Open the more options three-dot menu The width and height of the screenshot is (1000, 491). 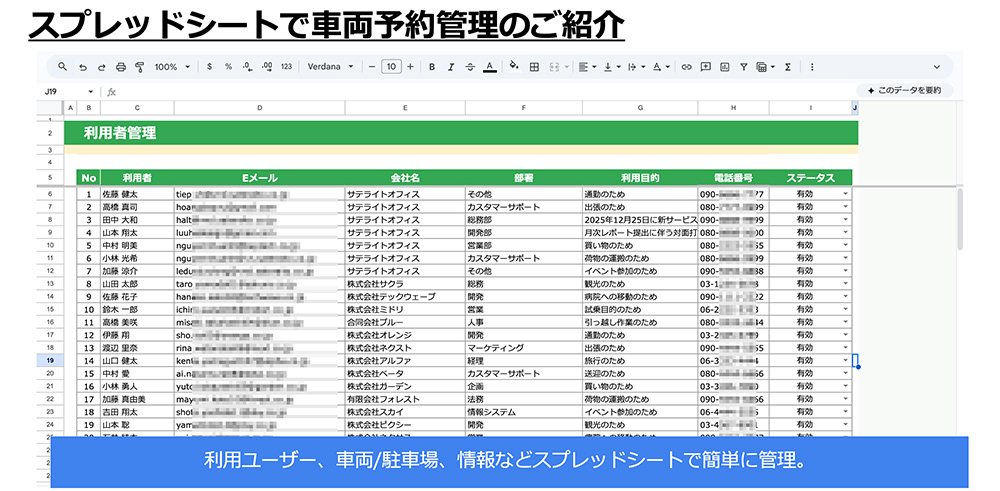click(x=812, y=67)
